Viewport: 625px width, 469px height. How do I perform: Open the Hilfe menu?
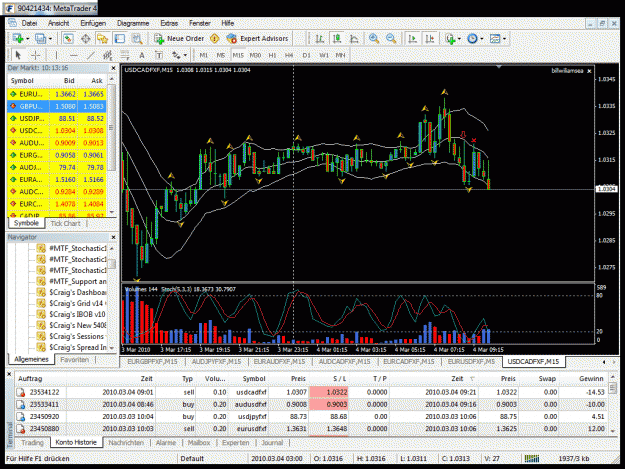click(228, 23)
